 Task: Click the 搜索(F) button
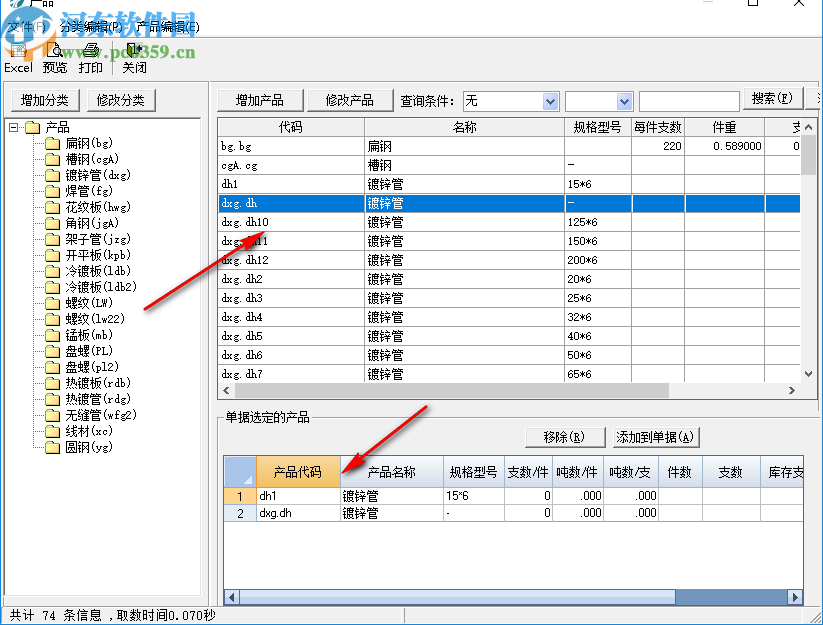(775, 100)
